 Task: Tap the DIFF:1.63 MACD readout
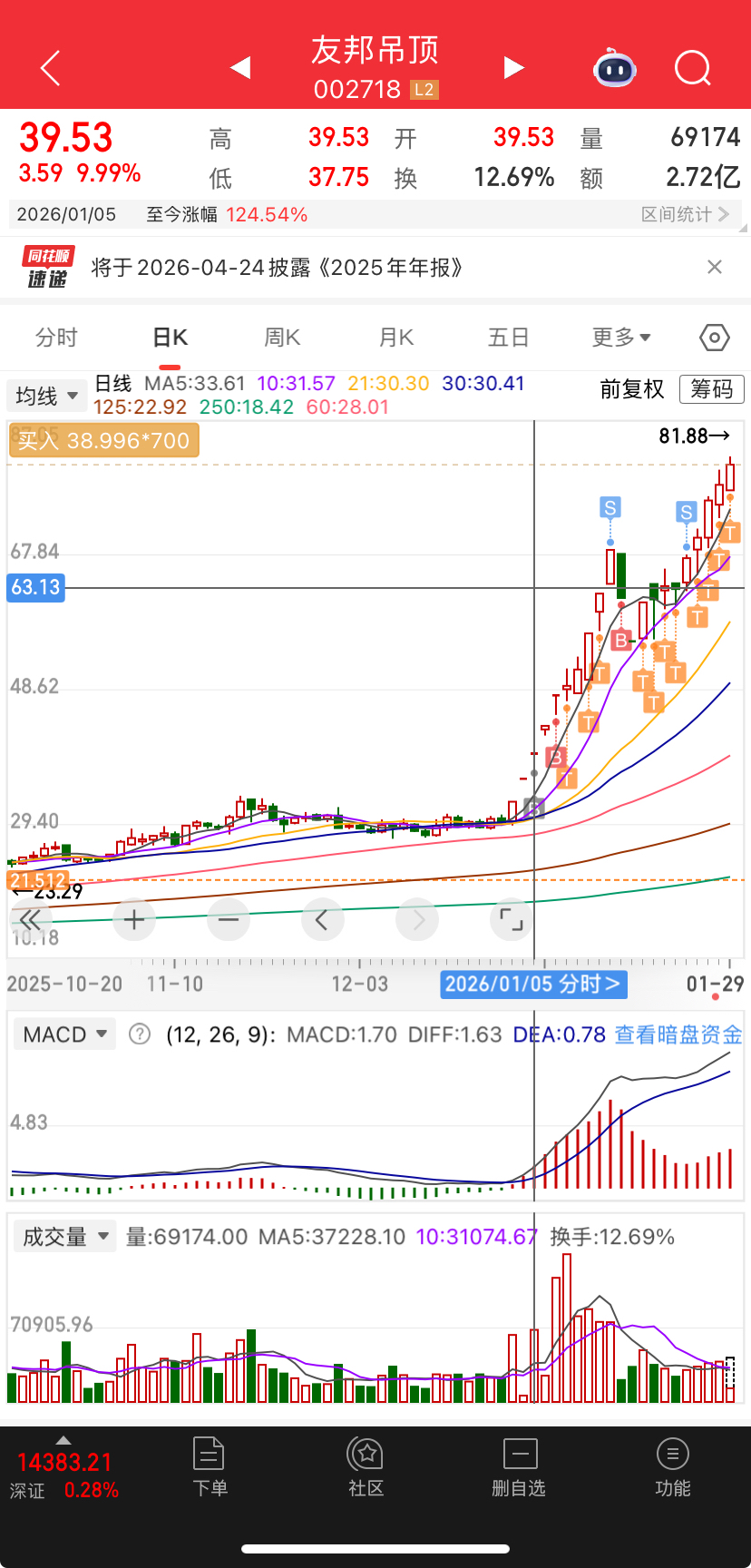tap(455, 1034)
